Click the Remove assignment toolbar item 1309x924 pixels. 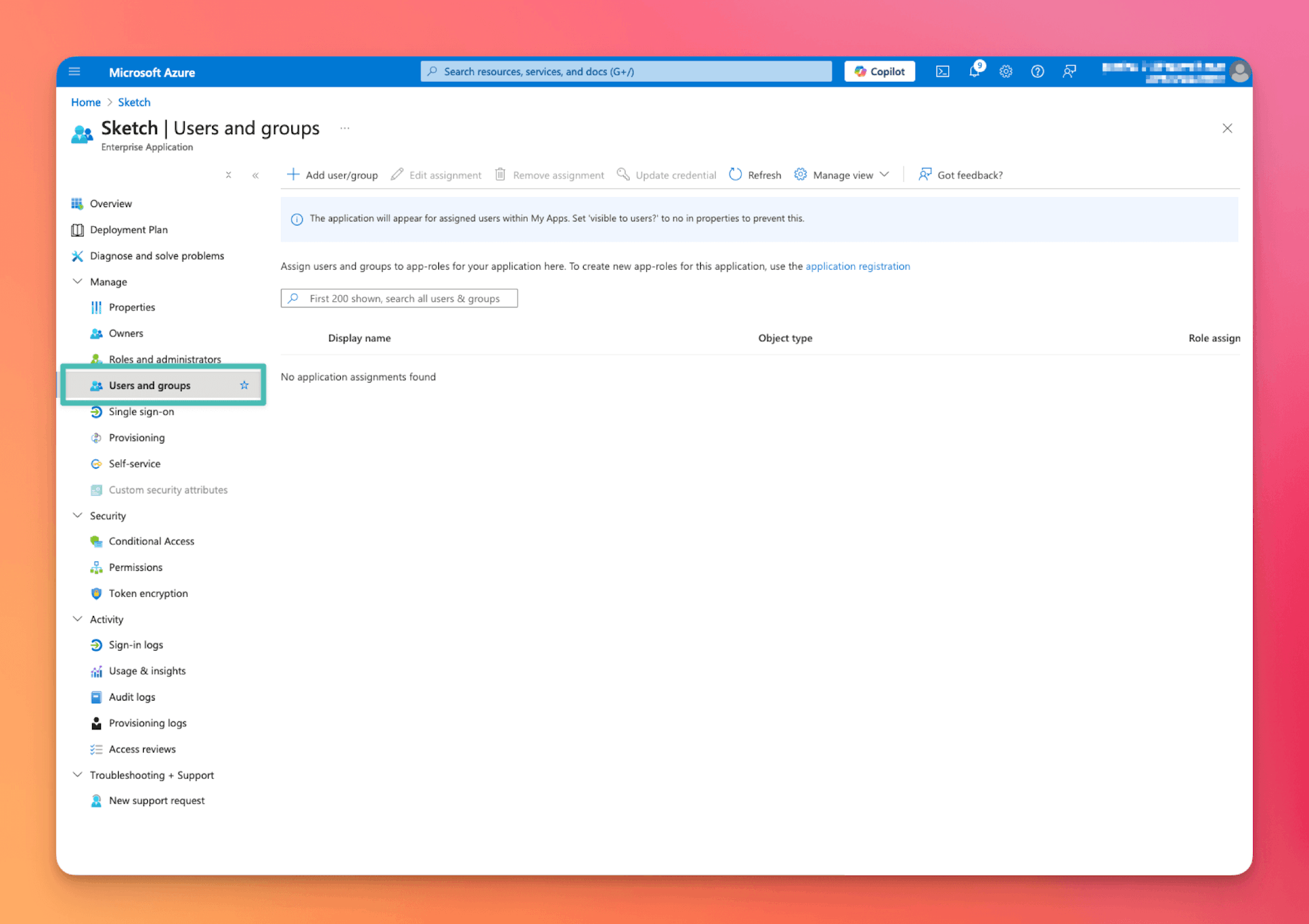549,175
